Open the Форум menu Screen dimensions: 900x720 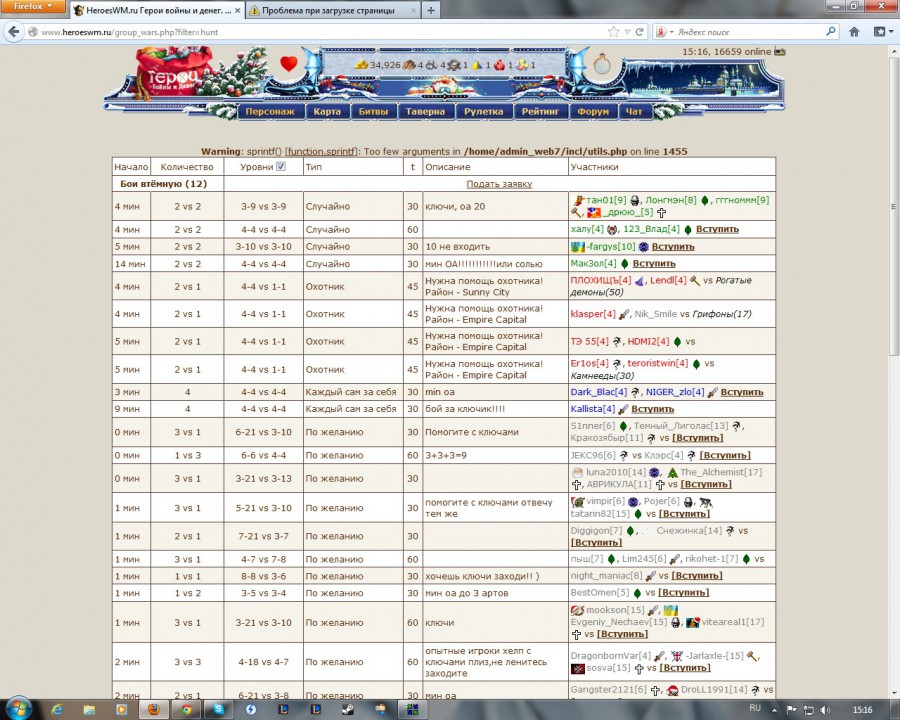click(x=593, y=112)
